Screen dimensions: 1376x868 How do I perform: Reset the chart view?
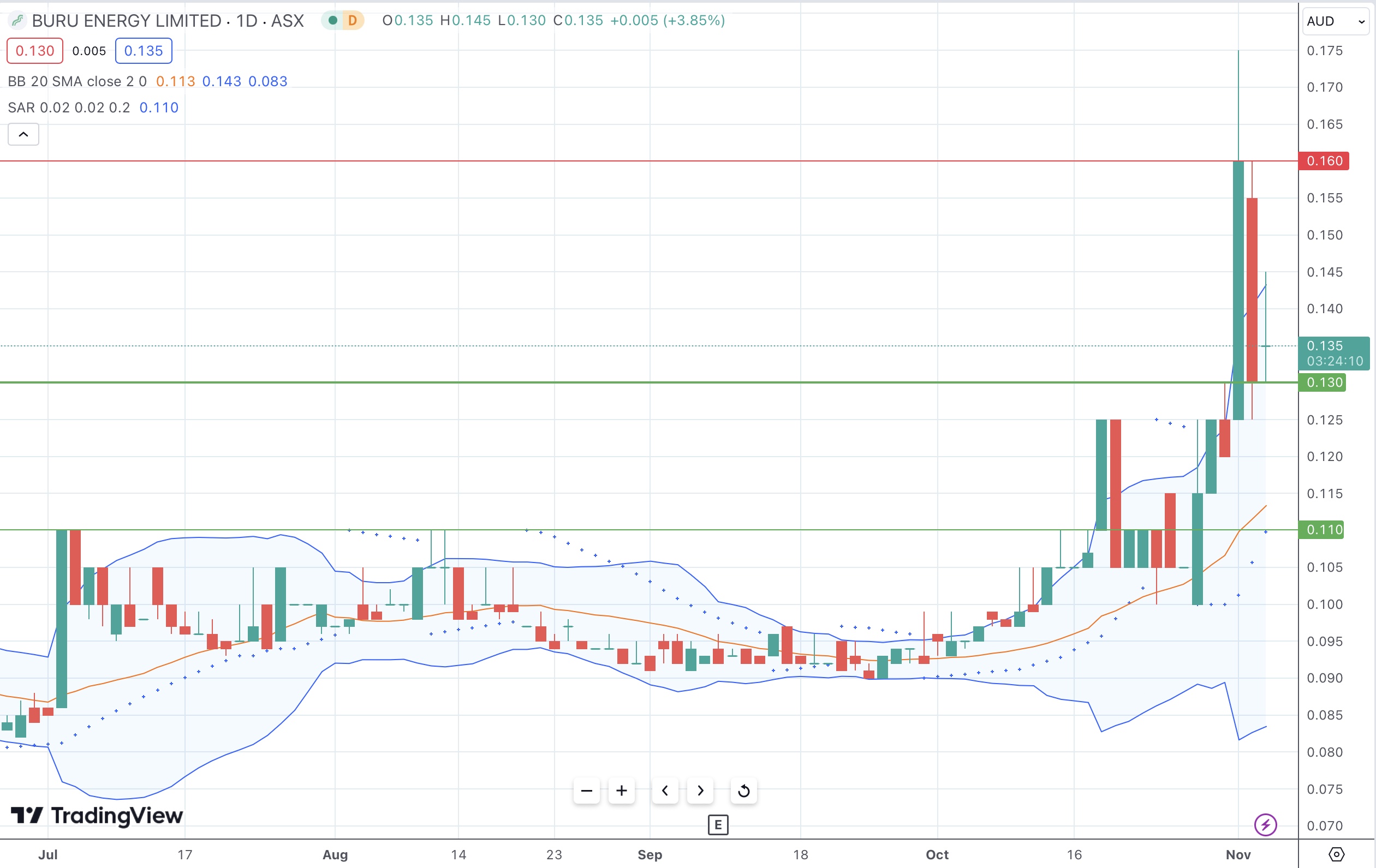tap(743, 791)
